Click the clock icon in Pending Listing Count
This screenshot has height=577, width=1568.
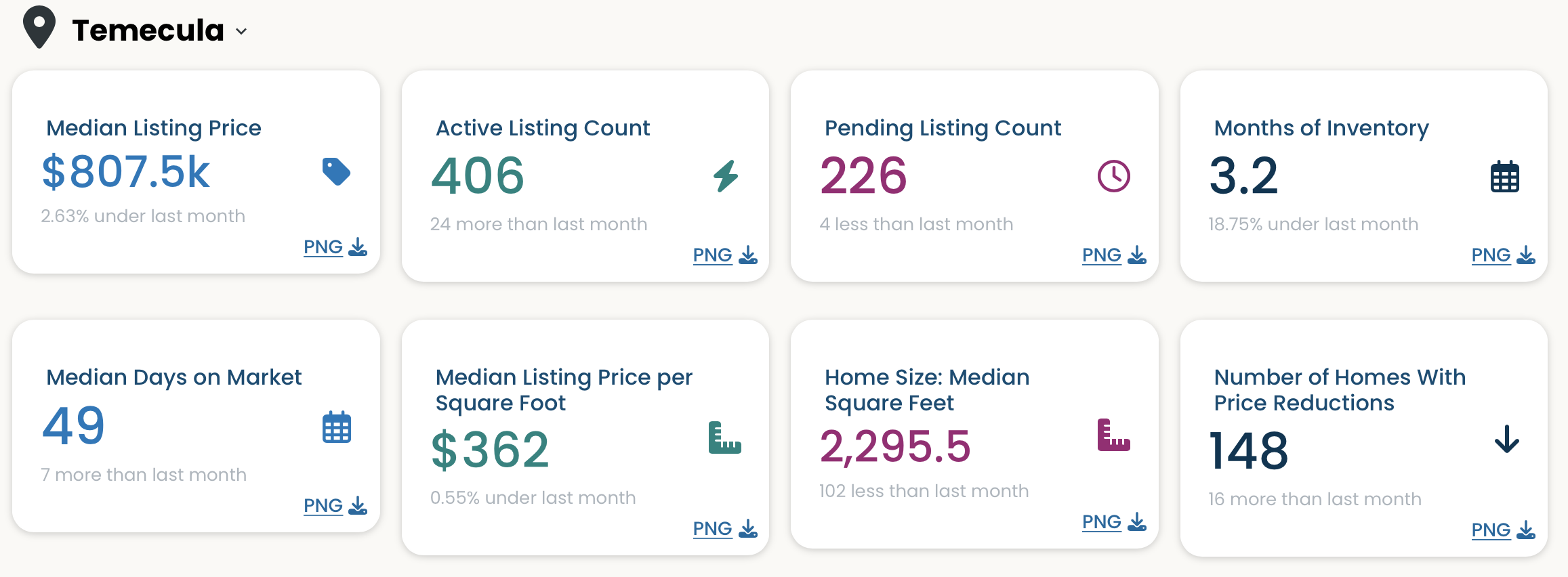coord(1114,176)
